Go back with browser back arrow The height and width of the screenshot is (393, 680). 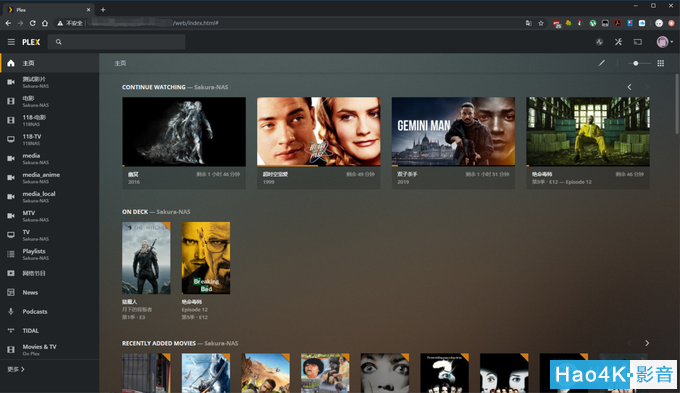[8, 23]
